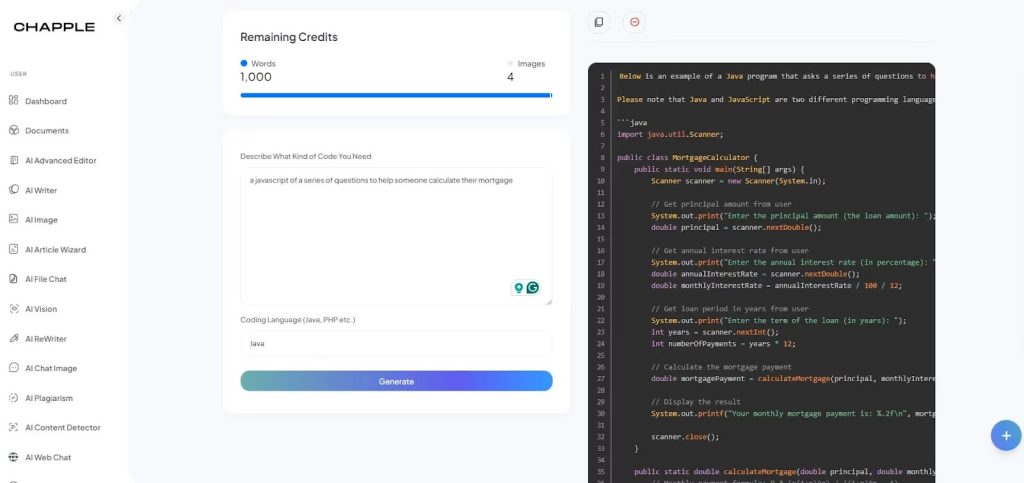Delete the result with the red minus icon
This screenshot has width=1024, height=483.
click(634, 22)
